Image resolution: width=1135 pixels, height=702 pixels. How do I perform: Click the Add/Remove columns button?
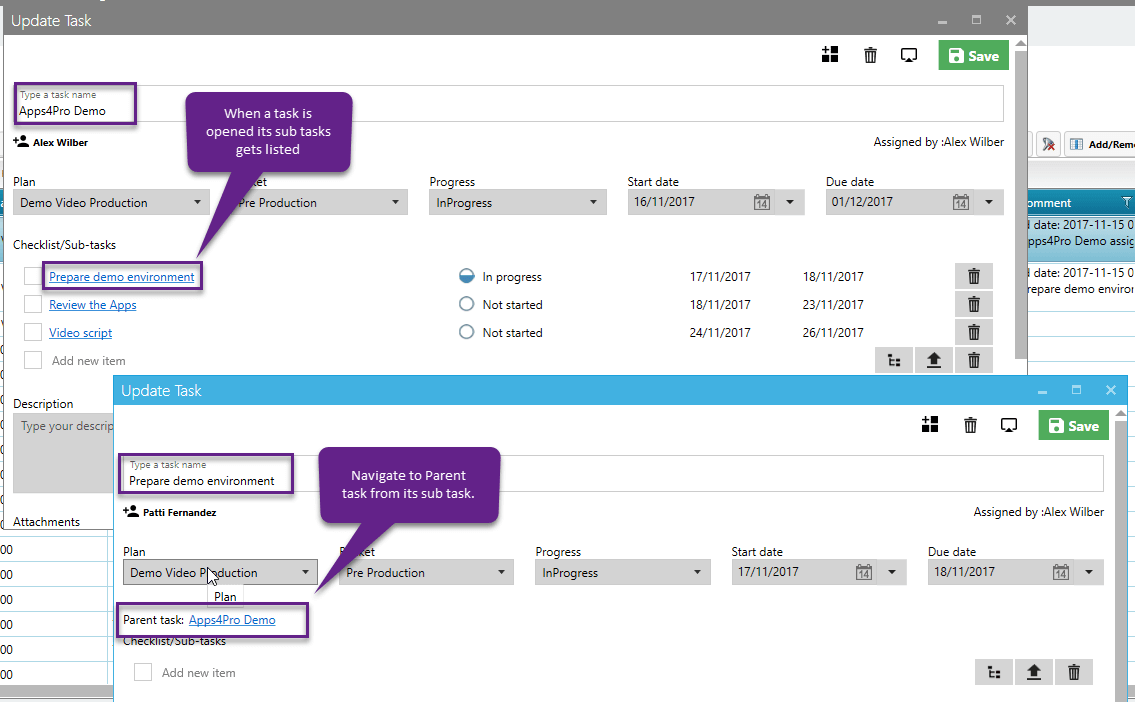[x=1102, y=144]
